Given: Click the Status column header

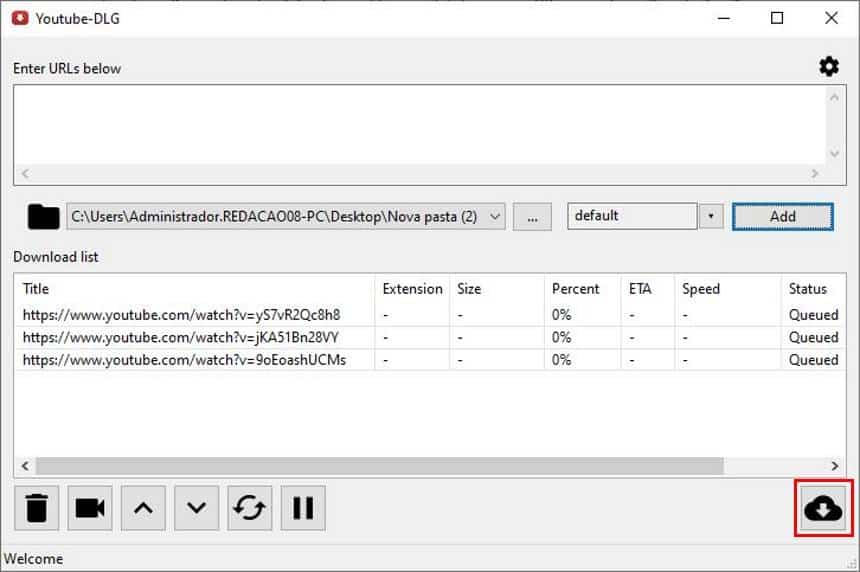Looking at the screenshot, I should click(x=813, y=289).
